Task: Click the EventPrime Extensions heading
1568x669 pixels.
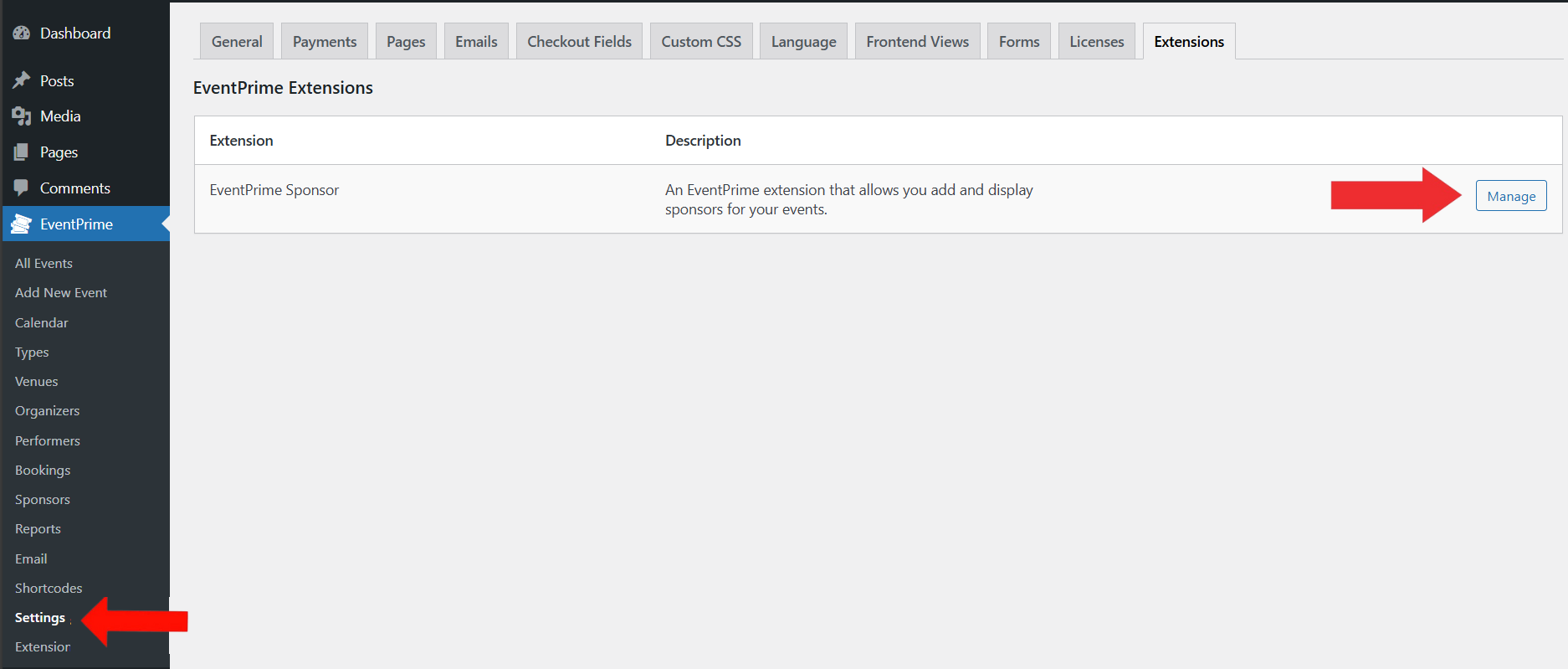Action: pyautogui.click(x=283, y=88)
